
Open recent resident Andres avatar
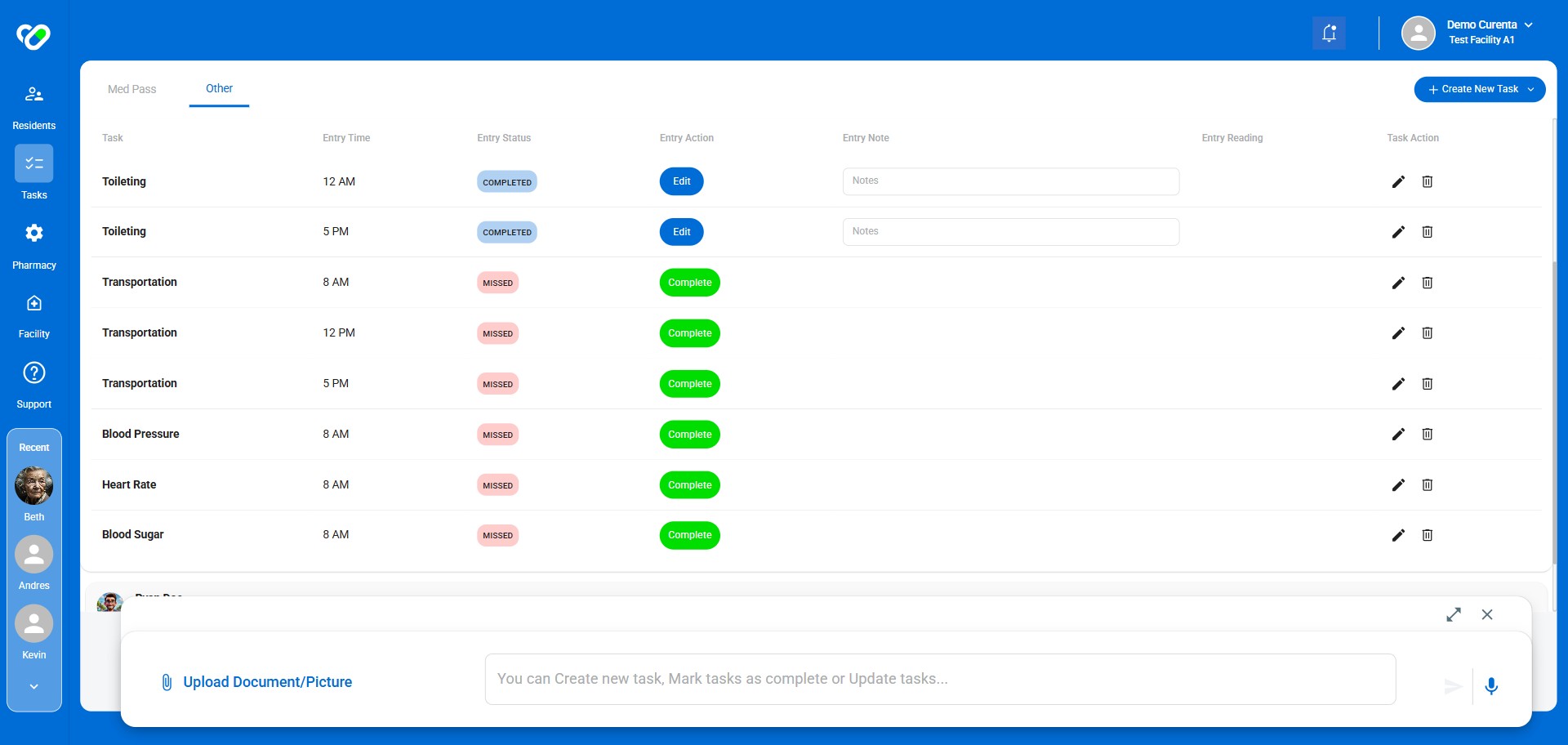tap(33, 555)
